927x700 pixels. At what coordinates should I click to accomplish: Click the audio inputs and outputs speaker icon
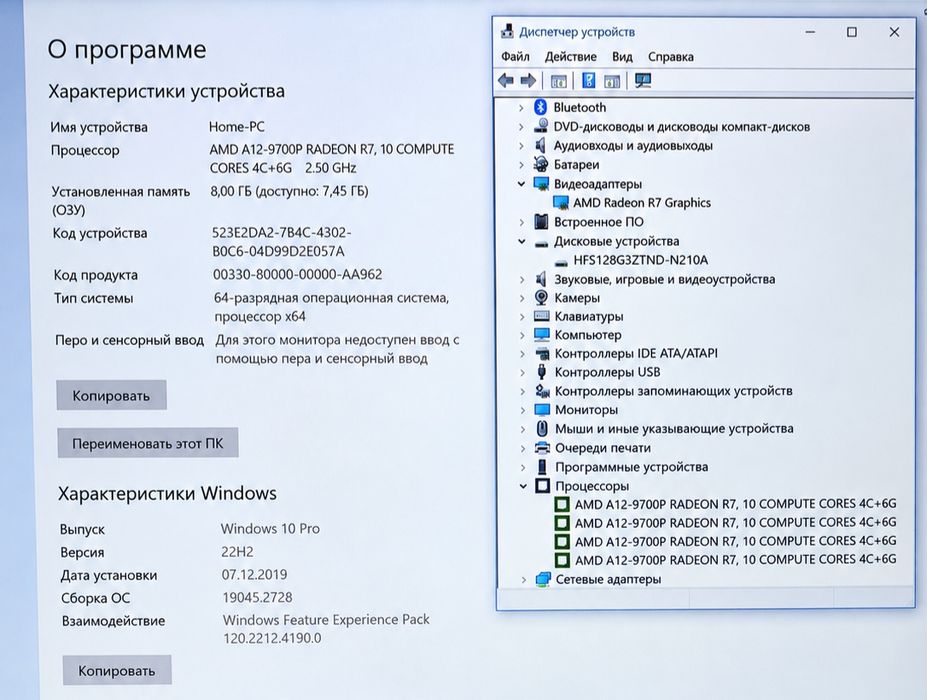click(540, 145)
